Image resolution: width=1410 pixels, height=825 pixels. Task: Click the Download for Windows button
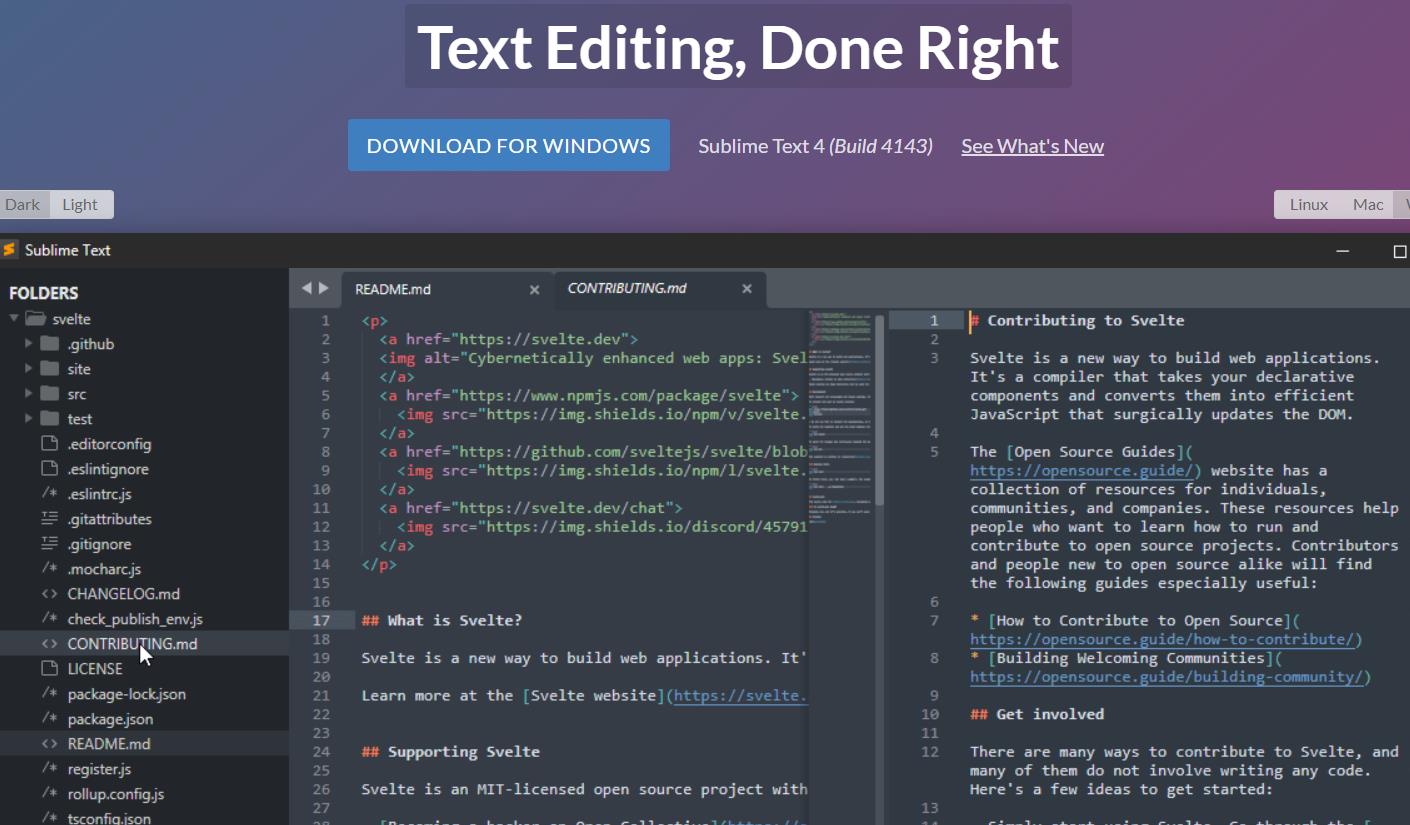tap(508, 145)
